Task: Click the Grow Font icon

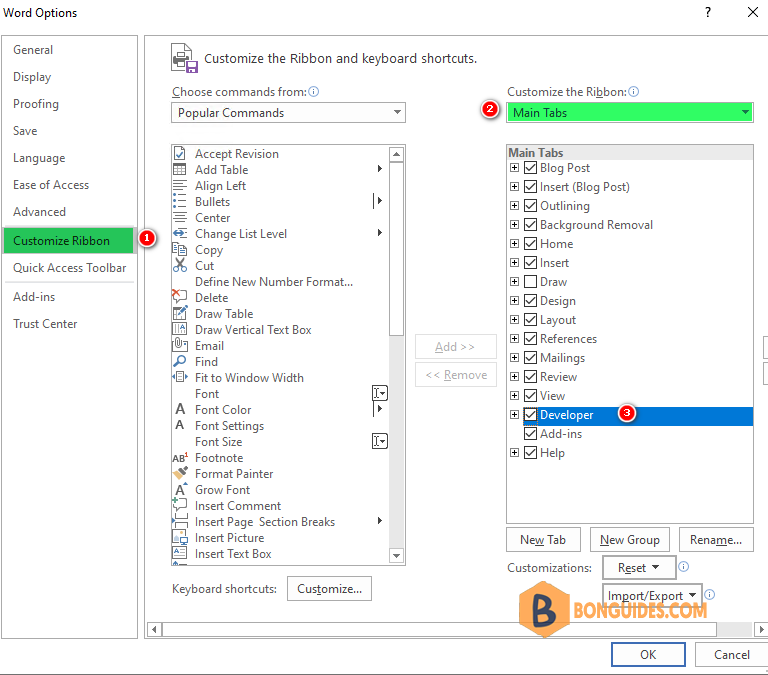Action: (181, 489)
